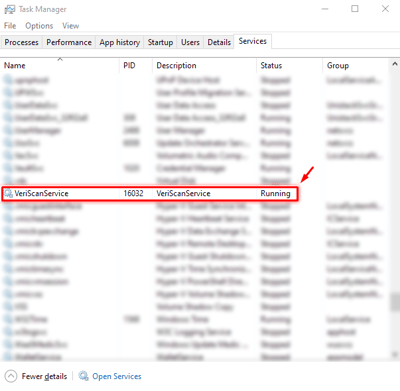Collapse with the Fewer details arrow icon
This screenshot has height=391, width=400.
[11, 376]
